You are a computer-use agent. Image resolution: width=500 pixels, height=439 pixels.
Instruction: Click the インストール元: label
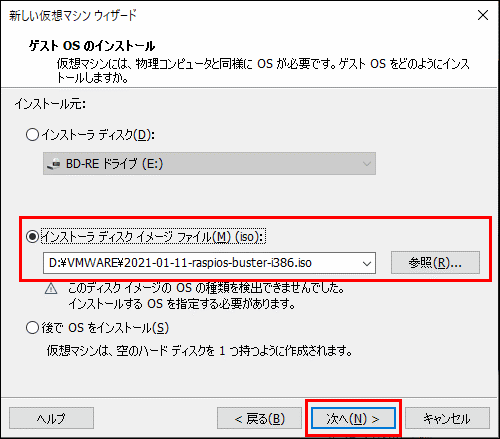pos(50,104)
